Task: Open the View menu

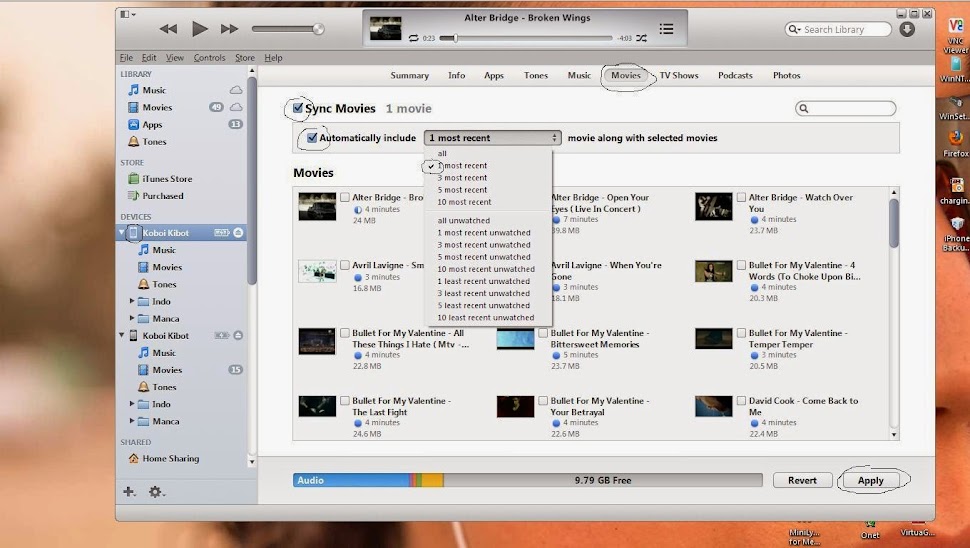Action: pyautogui.click(x=174, y=58)
